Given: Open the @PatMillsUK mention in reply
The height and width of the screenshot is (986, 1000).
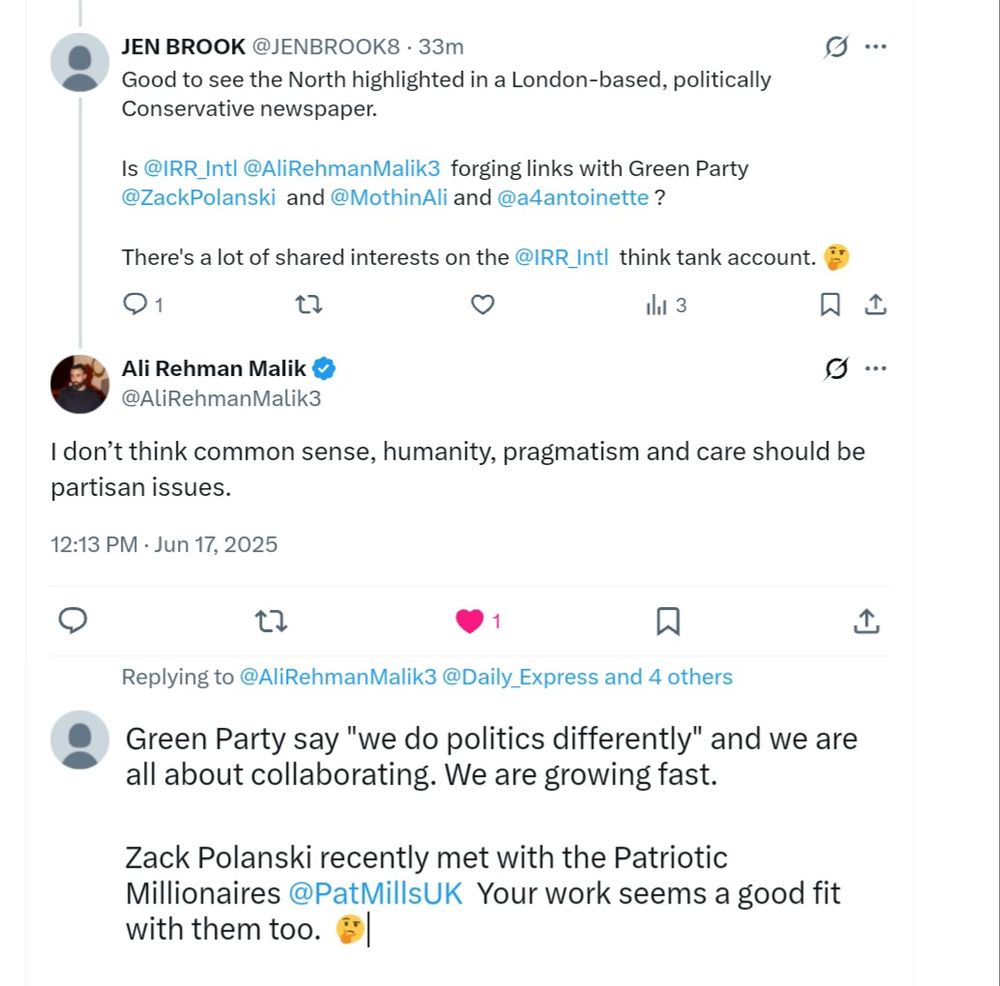Looking at the screenshot, I should (376, 893).
